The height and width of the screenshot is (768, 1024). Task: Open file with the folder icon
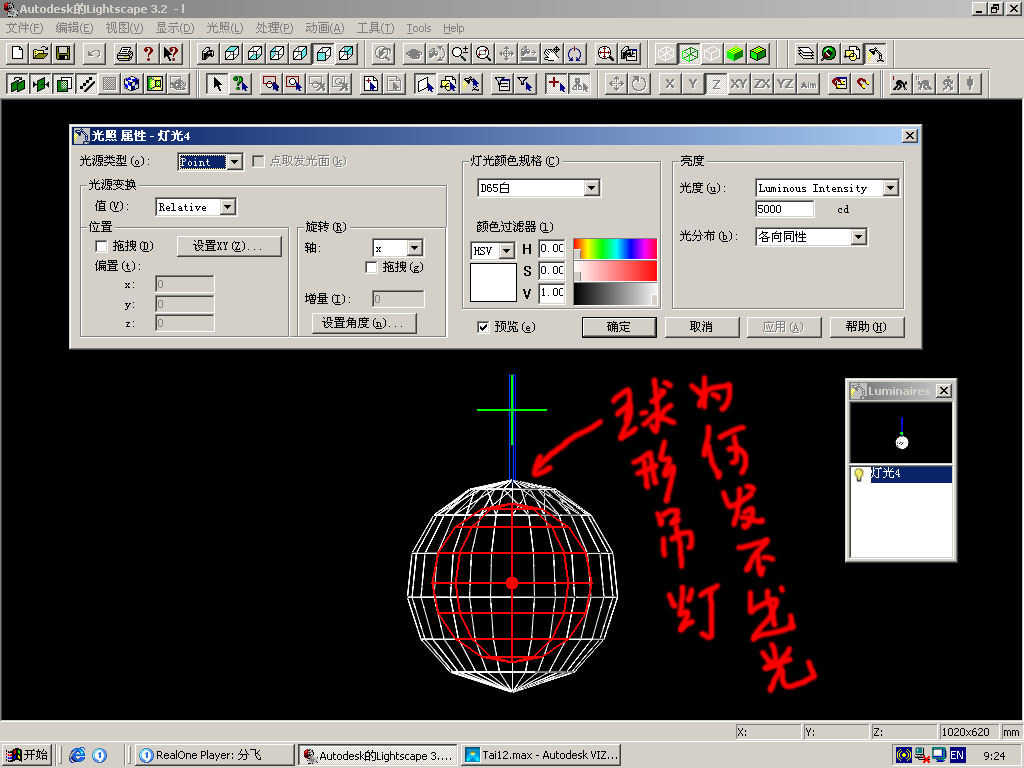pyautogui.click(x=40, y=53)
